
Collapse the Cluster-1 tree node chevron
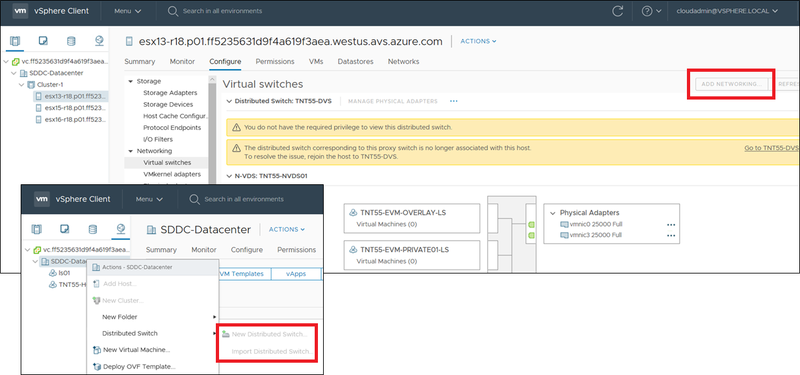pos(21,85)
